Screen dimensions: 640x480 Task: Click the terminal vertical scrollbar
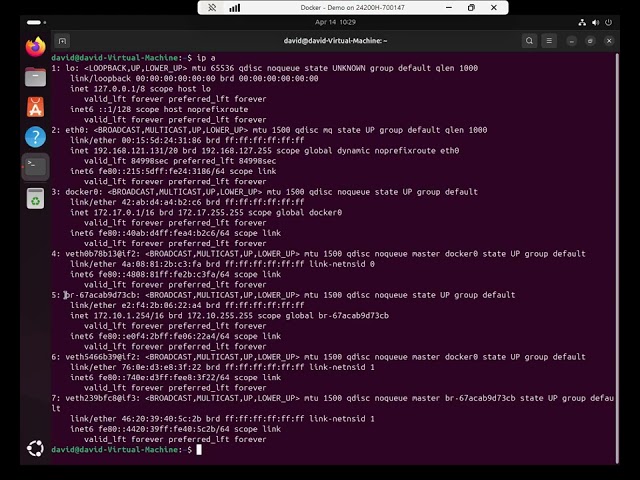(x=617, y=257)
